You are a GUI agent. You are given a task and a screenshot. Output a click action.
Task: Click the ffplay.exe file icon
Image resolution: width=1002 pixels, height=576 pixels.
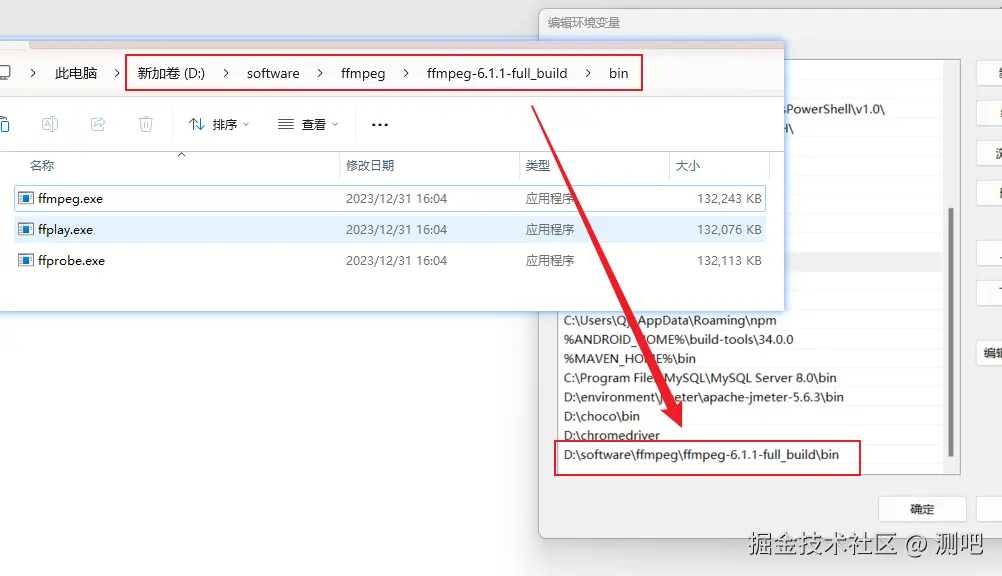26,229
